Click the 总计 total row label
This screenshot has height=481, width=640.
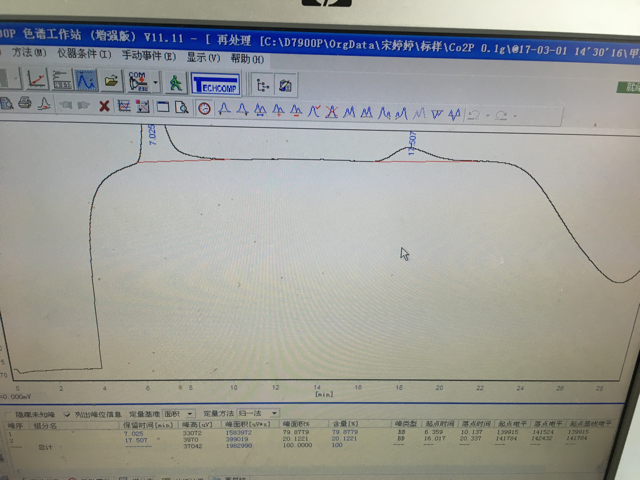click(x=45, y=448)
